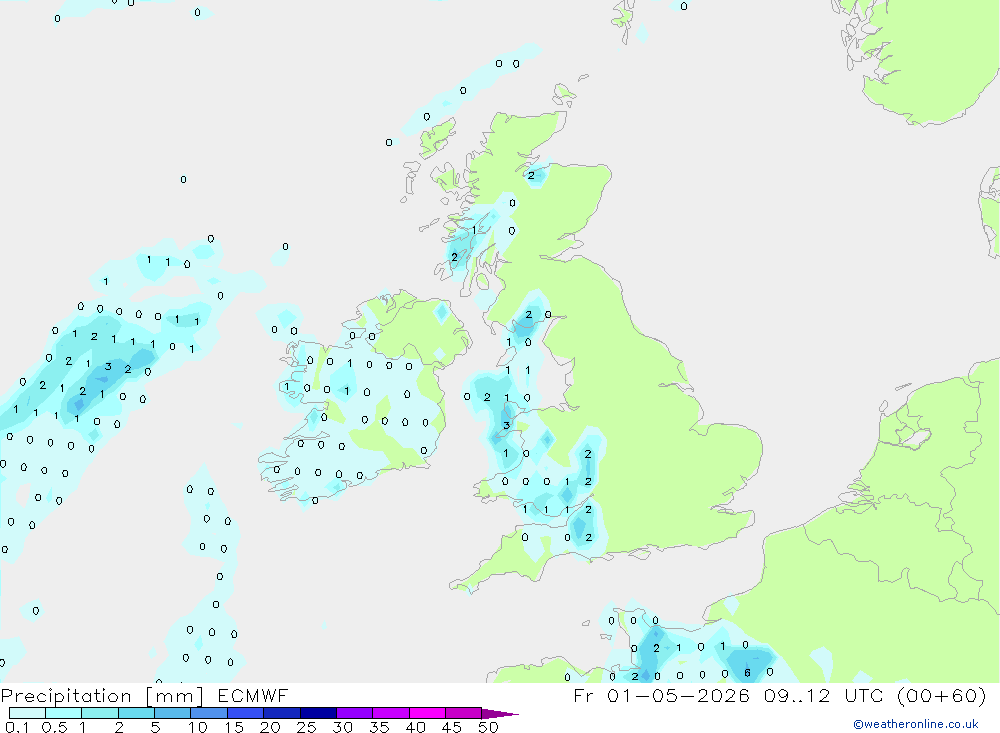This screenshot has height=733, width=1000.
Task: Select the forecast date 'Fr 01-05-2026'
Action: pos(661,695)
